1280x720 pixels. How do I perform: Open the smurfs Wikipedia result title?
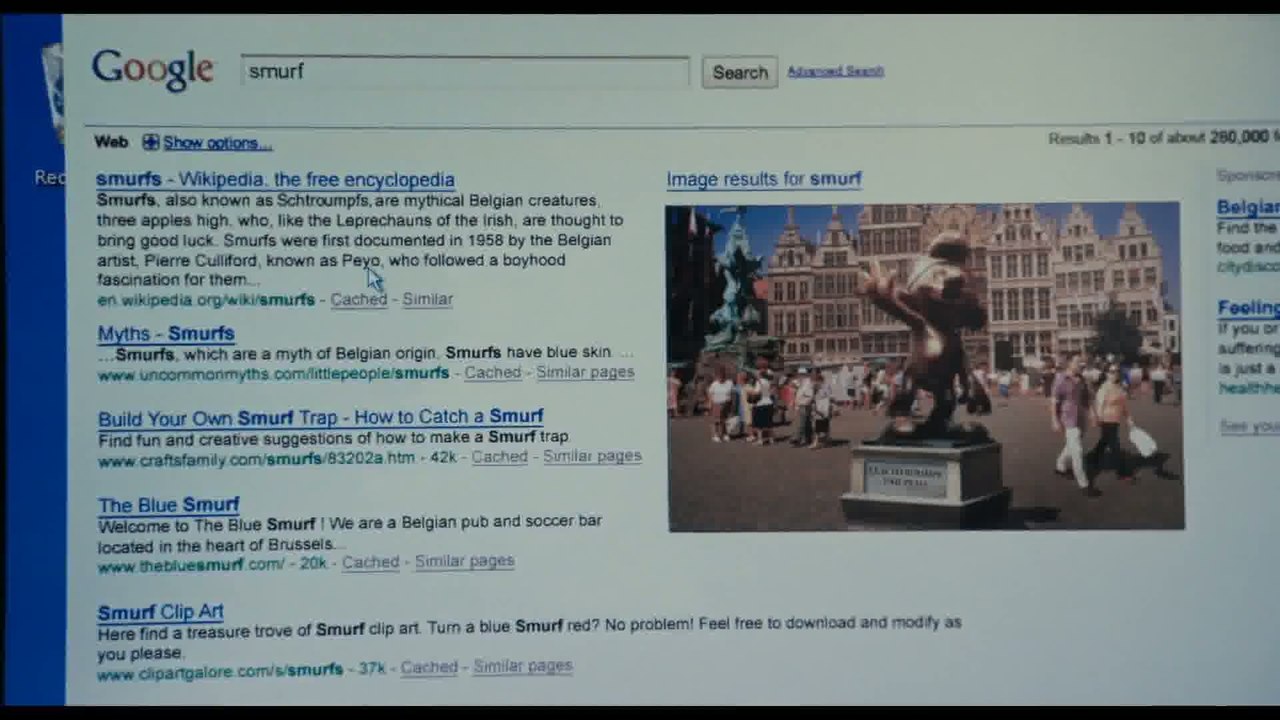pos(275,180)
